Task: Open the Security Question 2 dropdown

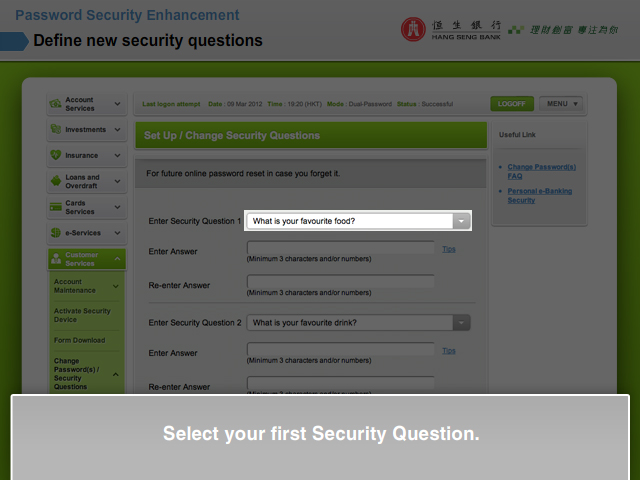Action: (x=461, y=323)
